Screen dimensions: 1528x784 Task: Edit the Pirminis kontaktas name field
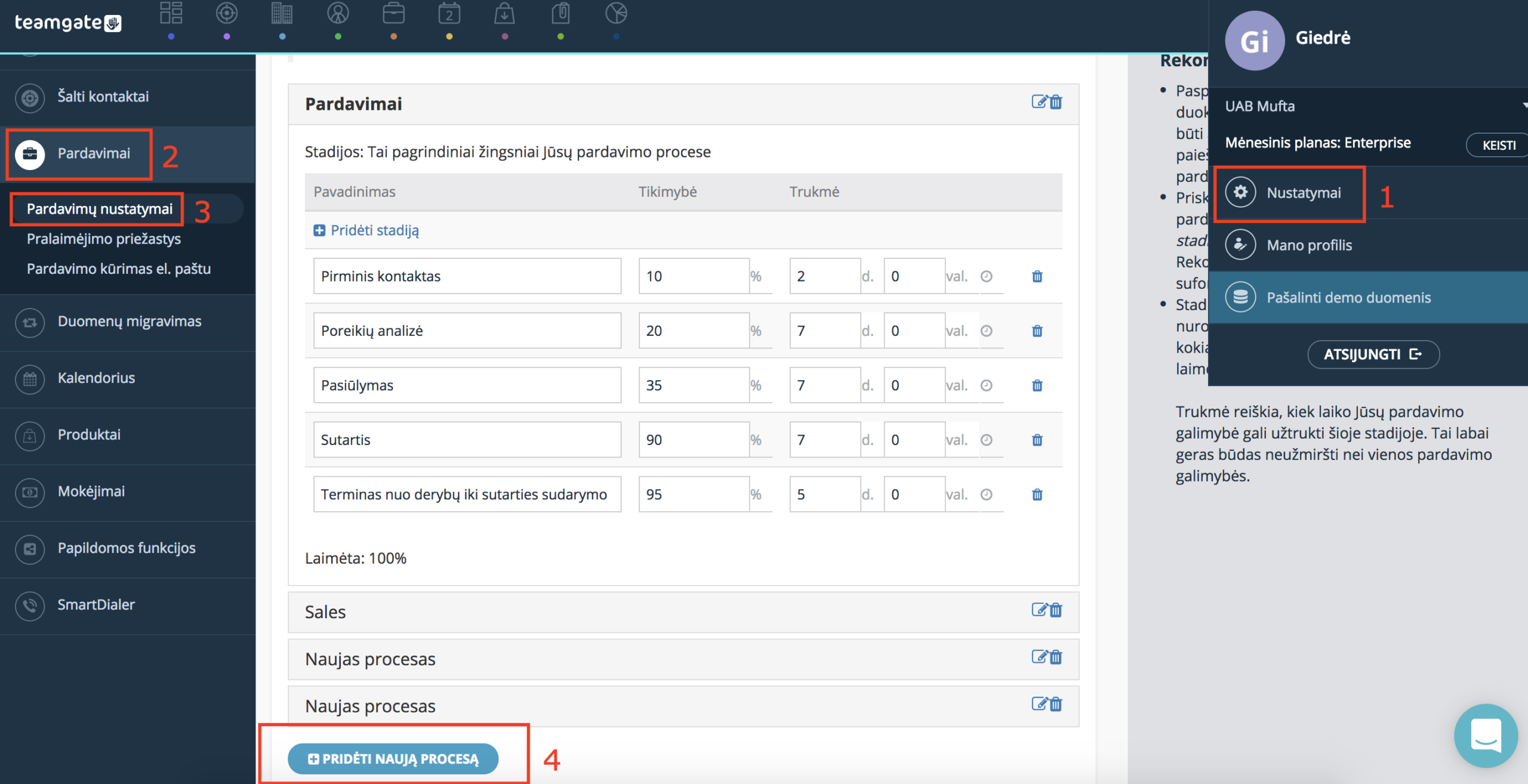[x=467, y=276]
